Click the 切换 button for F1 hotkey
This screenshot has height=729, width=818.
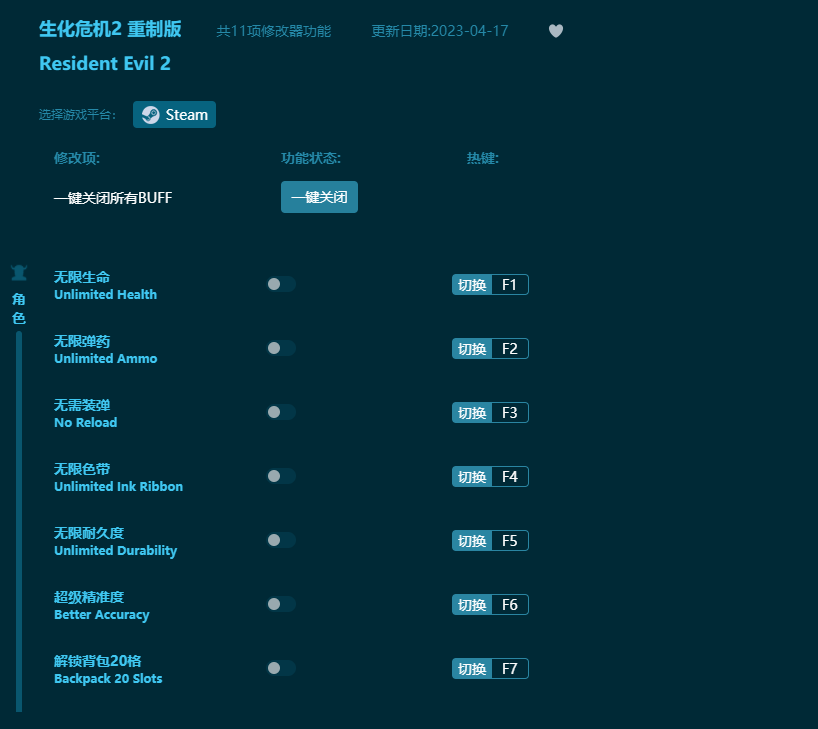472,284
